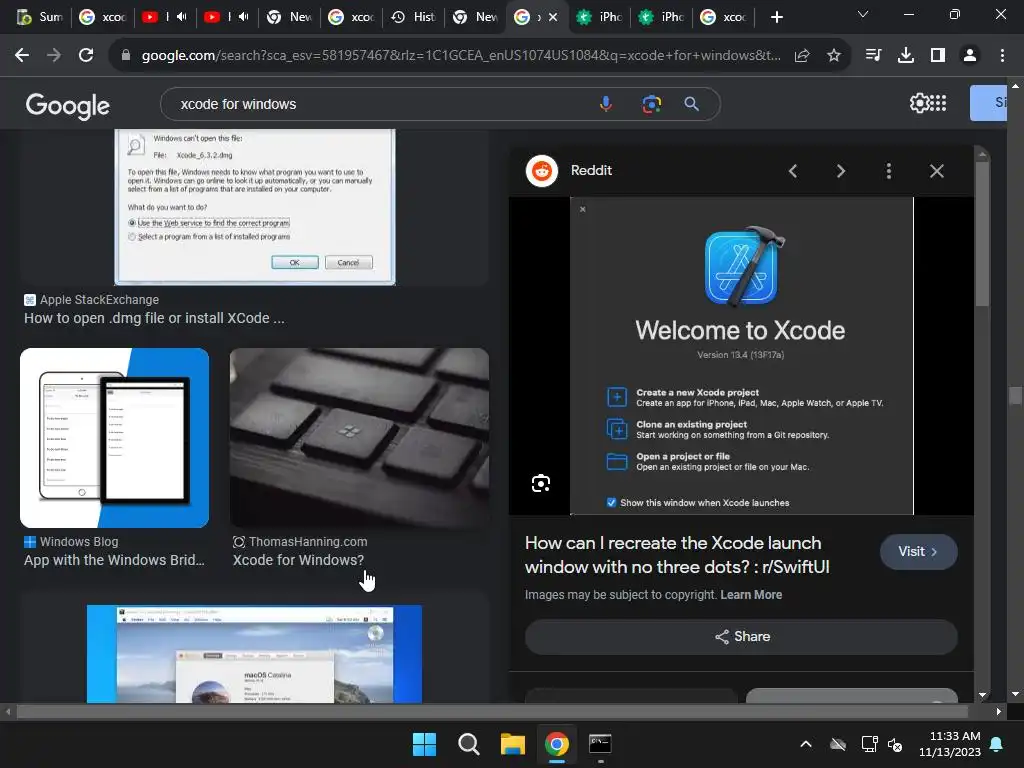Open the Apple StackExchange dmg file result
Viewport: 1024px width, 768px height.
(154, 318)
